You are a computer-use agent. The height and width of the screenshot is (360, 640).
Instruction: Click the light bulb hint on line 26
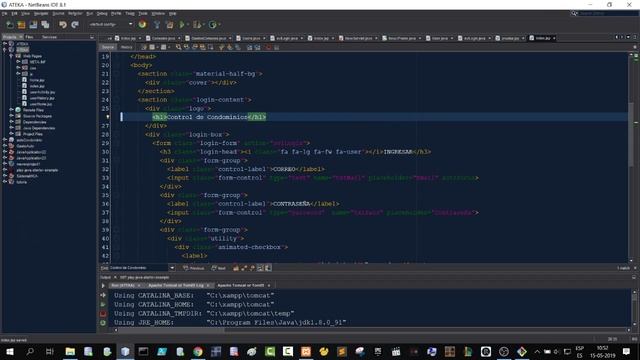(x=107, y=117)
